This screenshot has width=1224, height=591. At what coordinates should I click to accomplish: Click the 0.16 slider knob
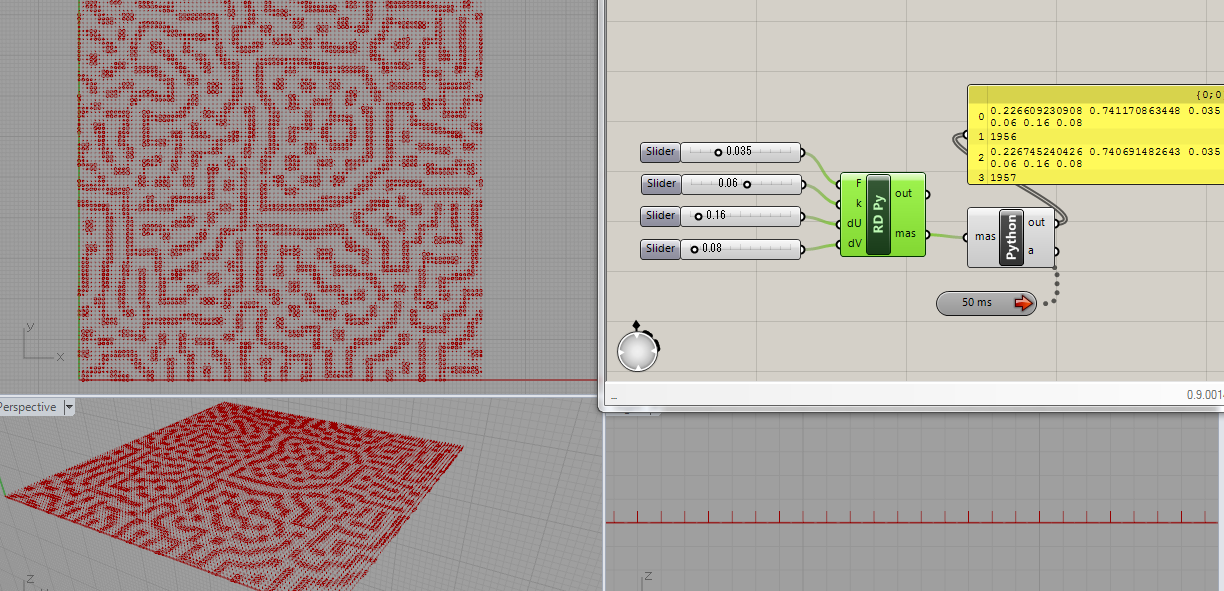coord(698,216)
